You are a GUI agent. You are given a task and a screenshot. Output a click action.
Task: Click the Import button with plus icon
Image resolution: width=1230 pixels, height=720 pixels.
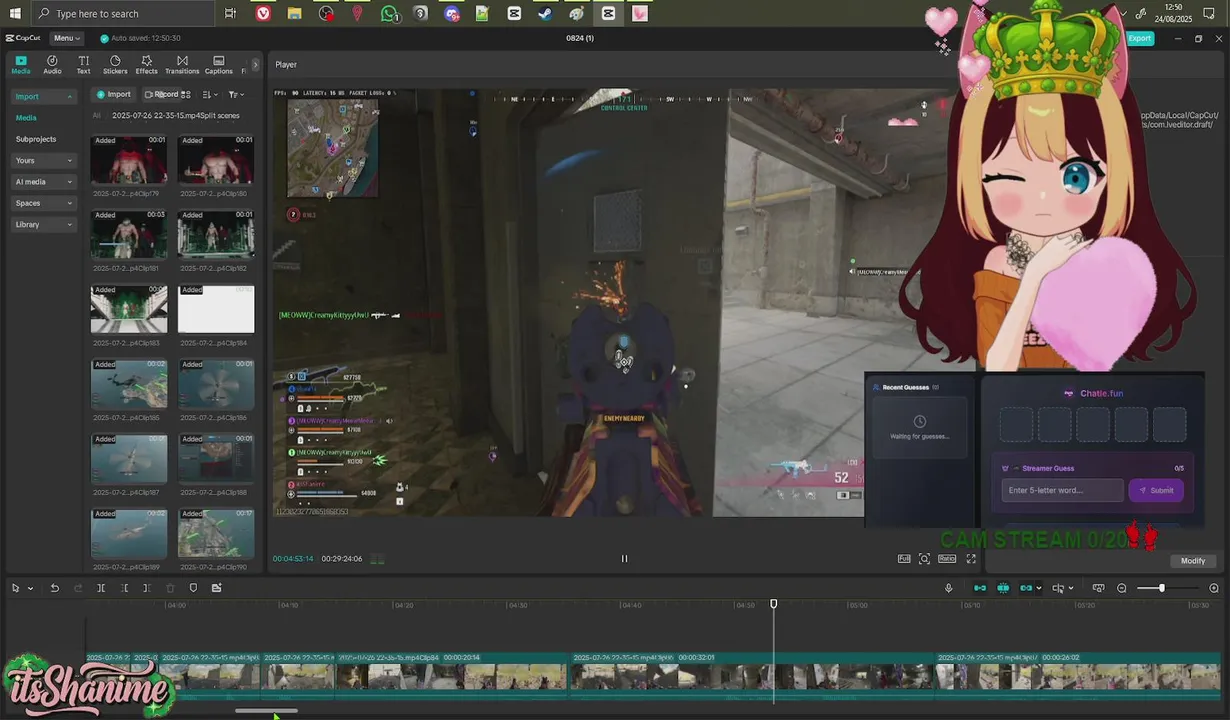click(x=114, y=94)
